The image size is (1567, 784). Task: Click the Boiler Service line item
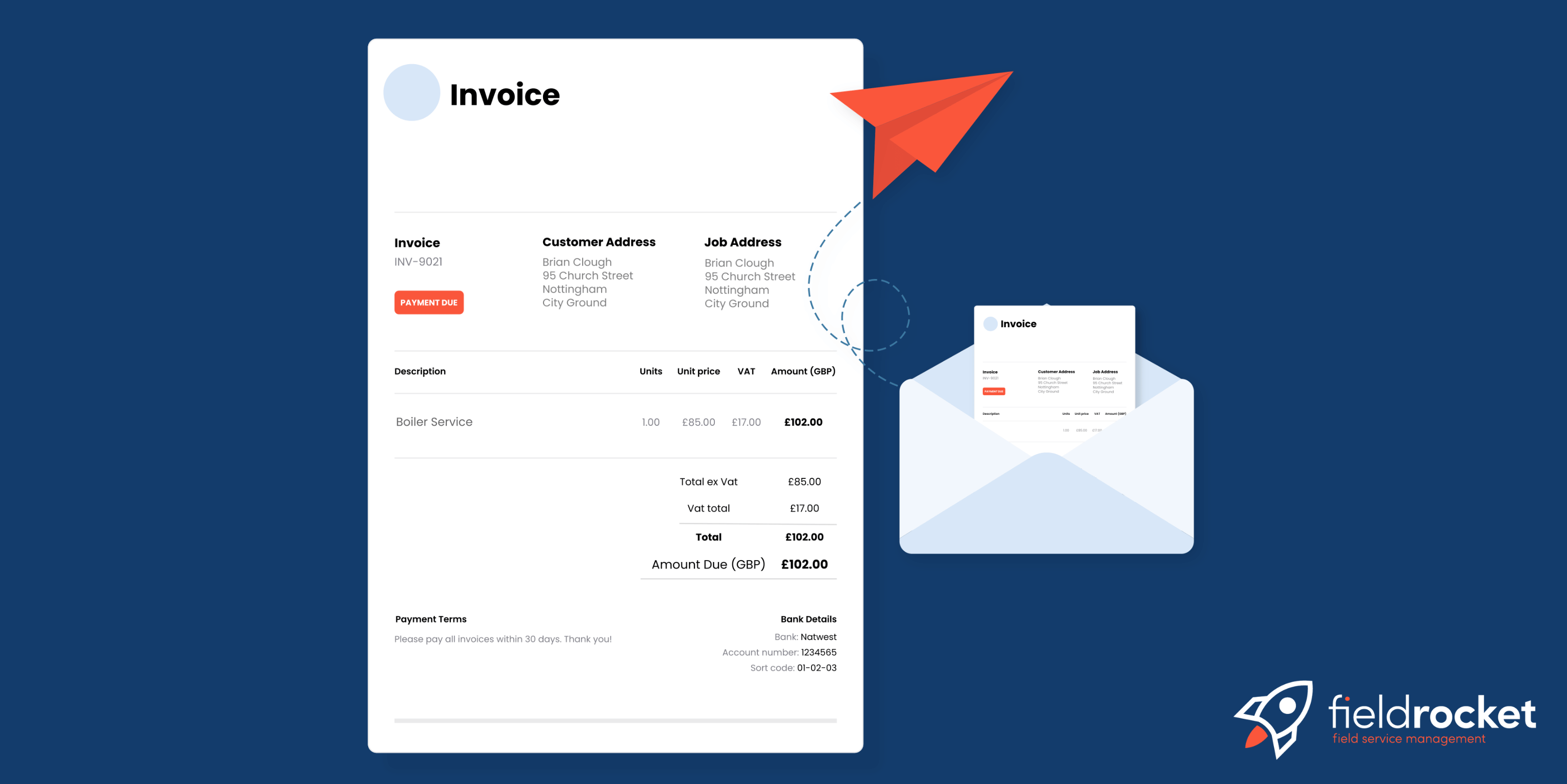pyautogui.click(x=434, y=421)
